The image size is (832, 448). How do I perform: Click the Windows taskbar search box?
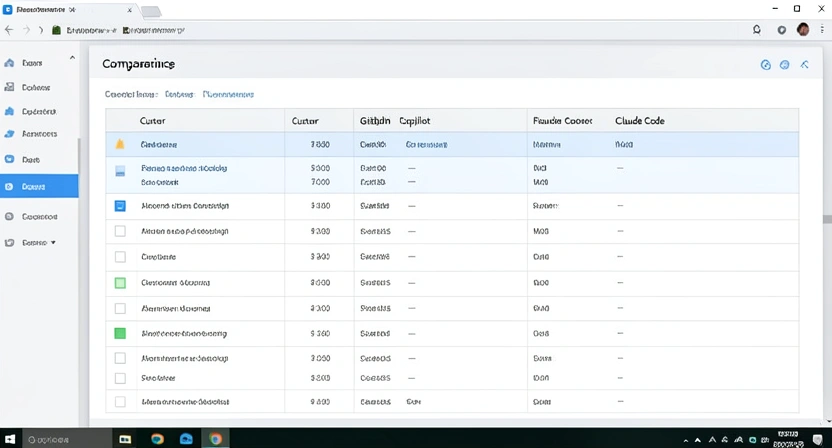66,440
